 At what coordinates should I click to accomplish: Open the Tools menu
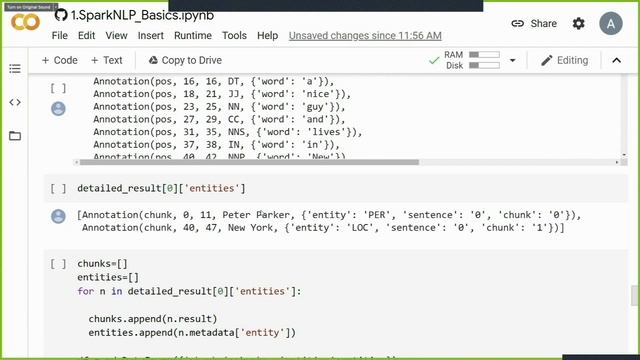click(234, 36)
